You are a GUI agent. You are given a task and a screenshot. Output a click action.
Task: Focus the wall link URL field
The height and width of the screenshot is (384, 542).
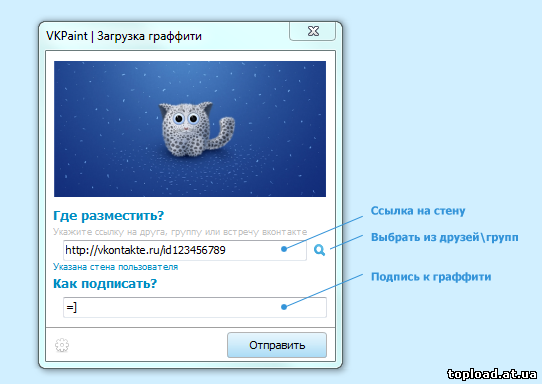[x=185, y=250]
